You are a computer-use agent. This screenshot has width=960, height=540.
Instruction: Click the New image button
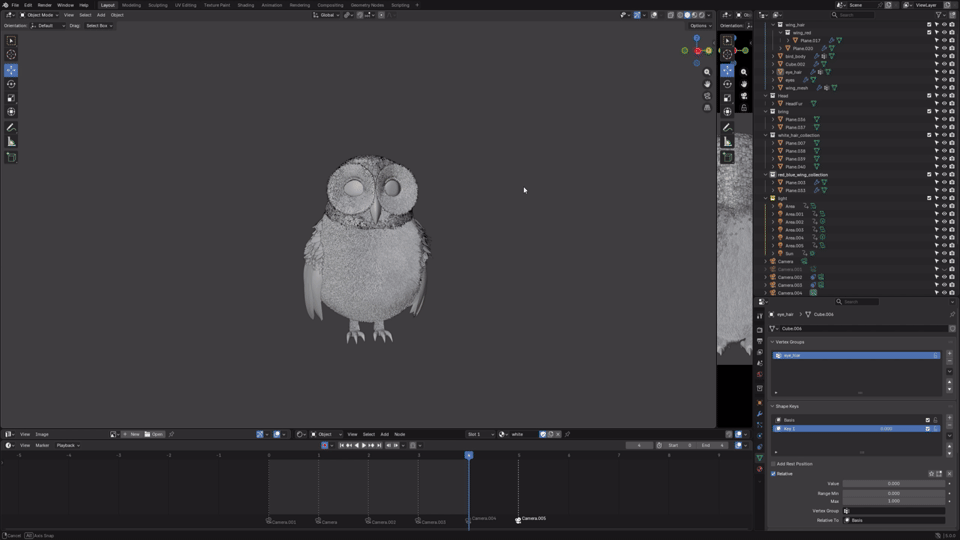tap(131, 434)
